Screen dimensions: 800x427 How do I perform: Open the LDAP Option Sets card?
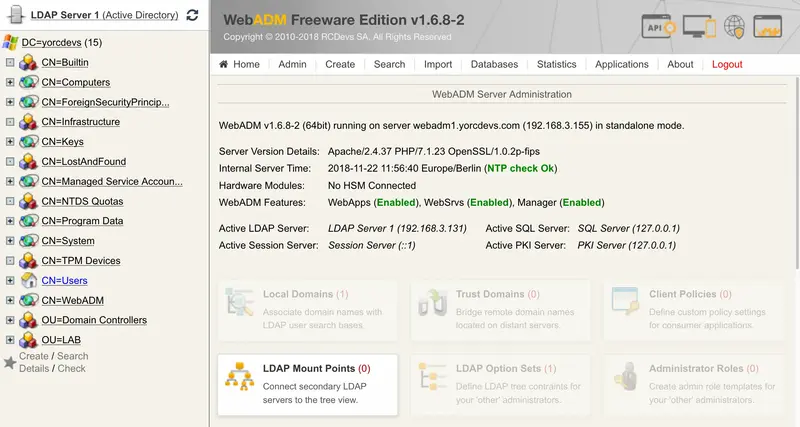[x=501, y=385]
